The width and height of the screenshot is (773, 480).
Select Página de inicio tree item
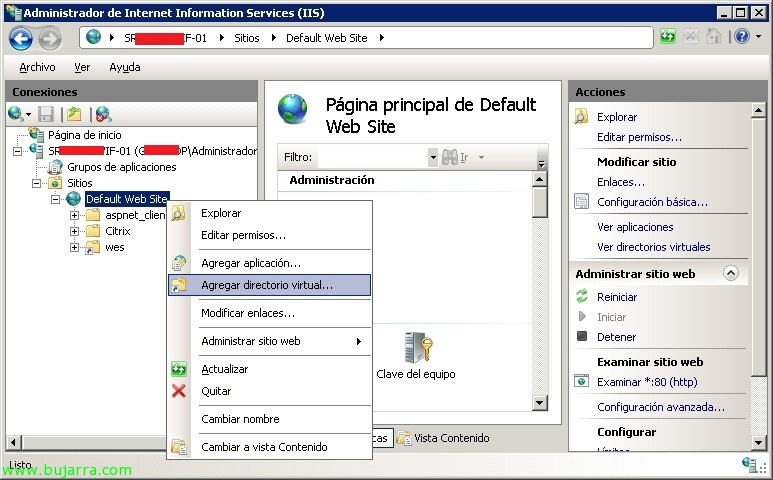click(x=84, y=135)
